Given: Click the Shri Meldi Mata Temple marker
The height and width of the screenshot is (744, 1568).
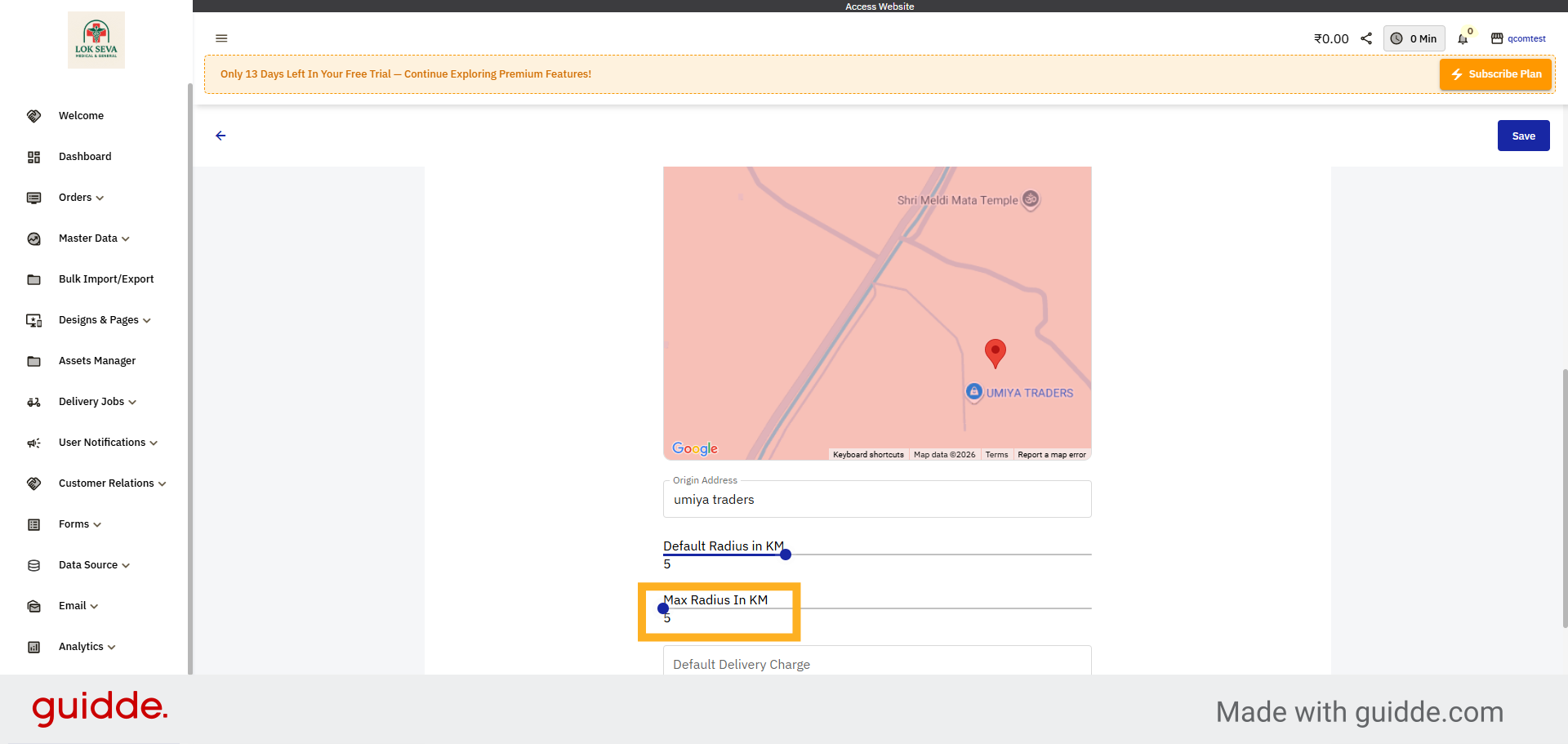Looking at the screenshot, I should point(1031,199).
